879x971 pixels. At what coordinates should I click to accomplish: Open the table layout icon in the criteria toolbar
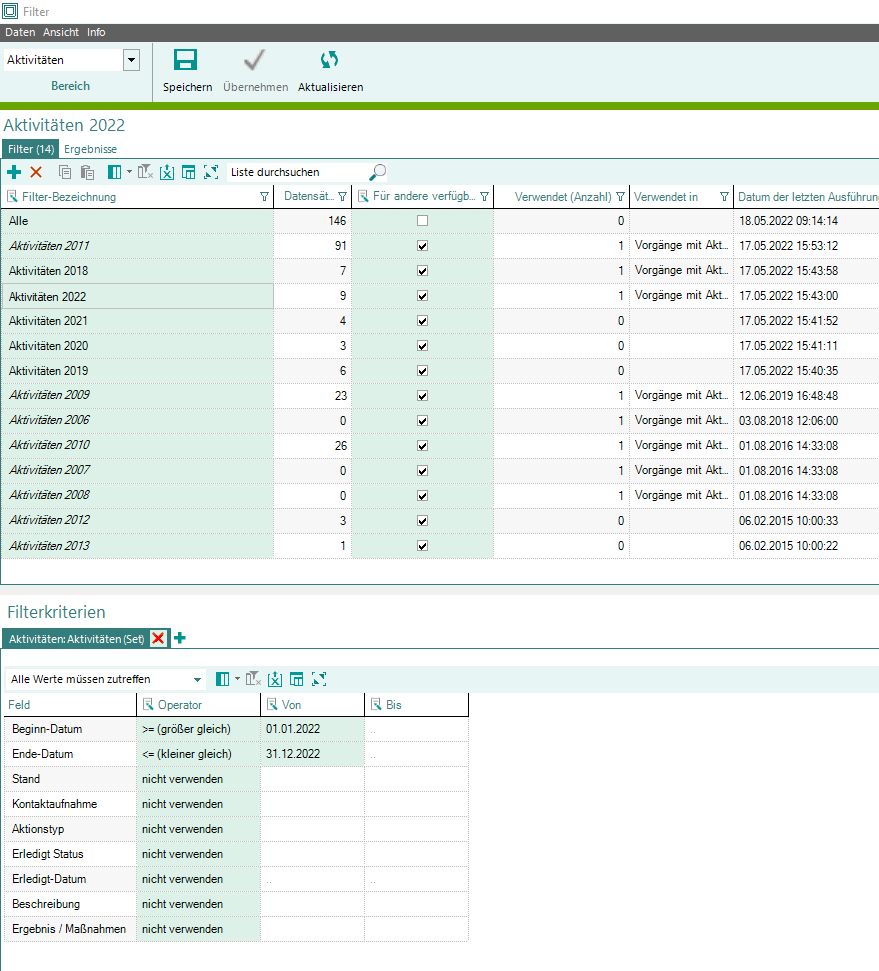point(297,679)
